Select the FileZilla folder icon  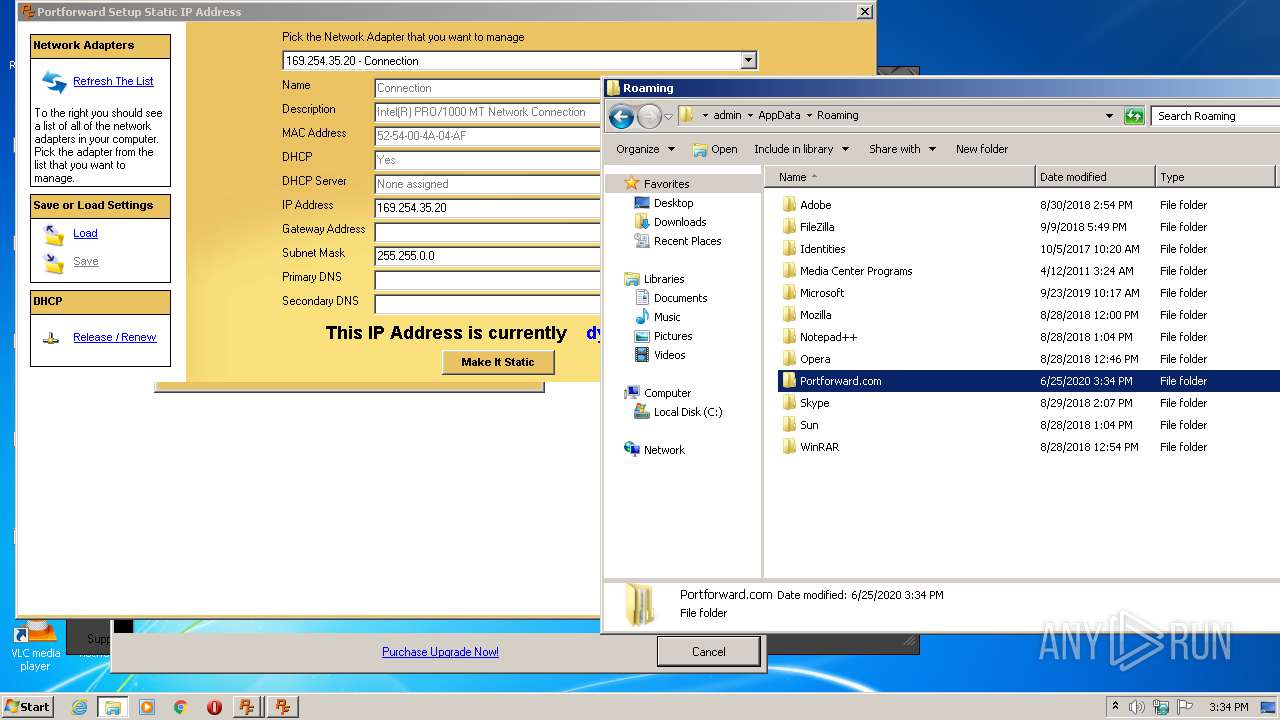789,227
